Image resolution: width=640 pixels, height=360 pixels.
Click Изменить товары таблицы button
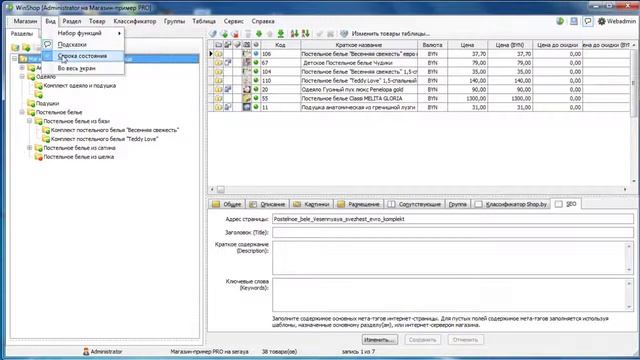(385, 34)
